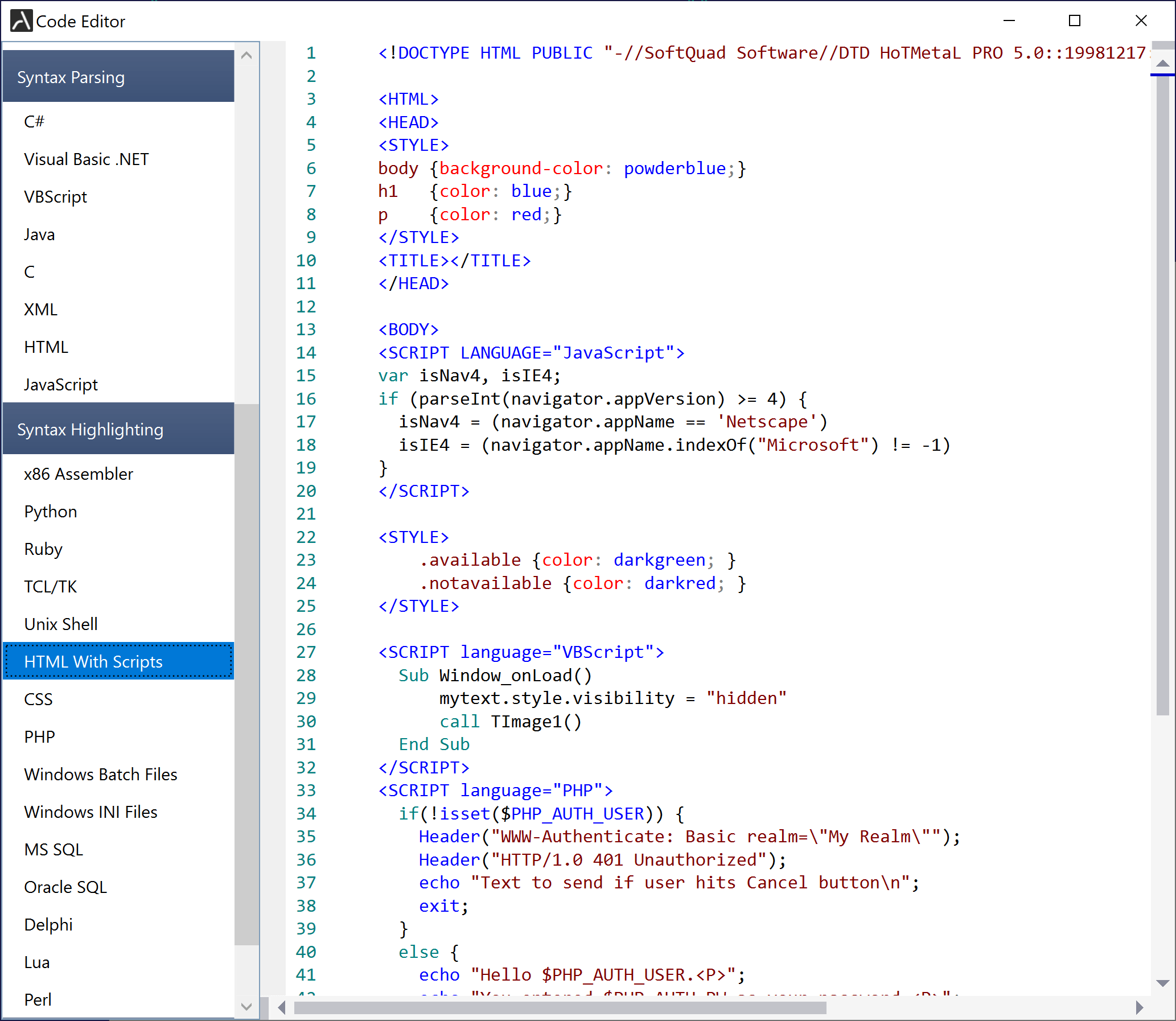This screenshot has height=1021, width=1176.
Task: Select HTML With Scripts item
Action: tap(93, 661)
